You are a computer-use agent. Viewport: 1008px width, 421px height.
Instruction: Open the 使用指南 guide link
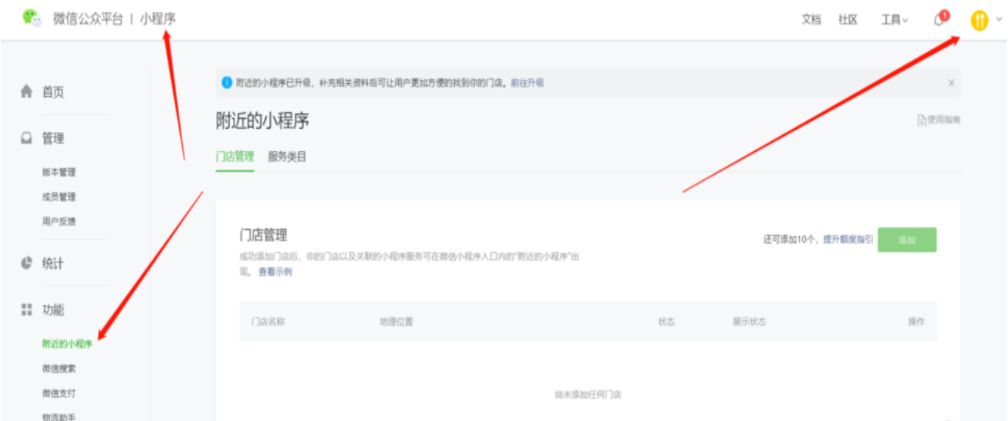click(939, 120)
